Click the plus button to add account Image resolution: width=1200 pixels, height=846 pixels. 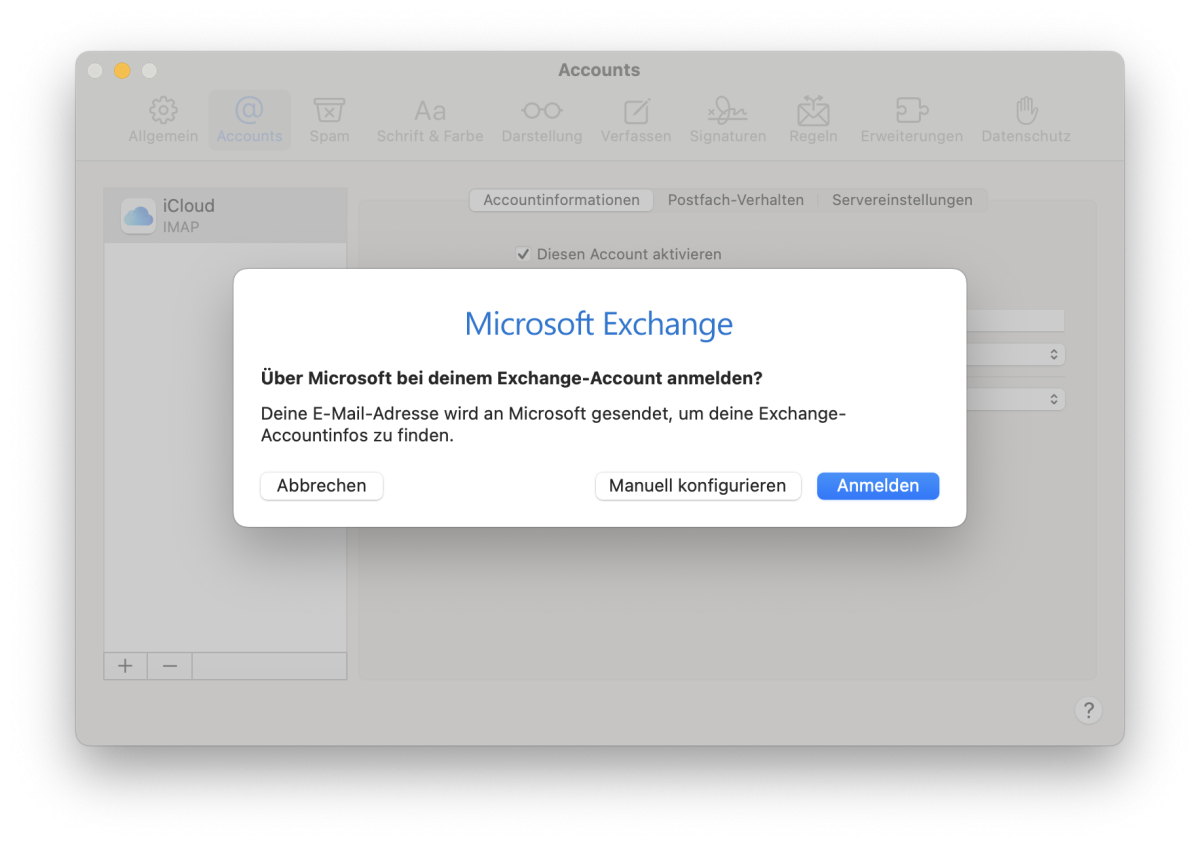click(125, 666)
